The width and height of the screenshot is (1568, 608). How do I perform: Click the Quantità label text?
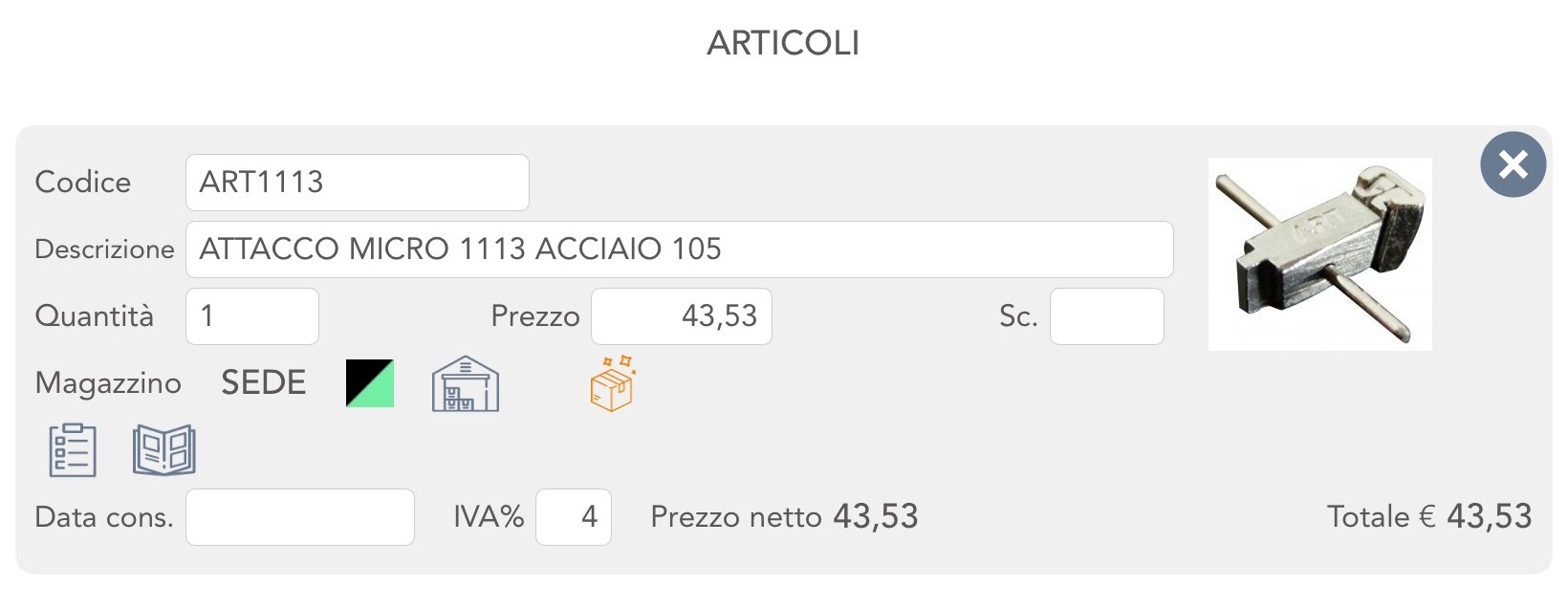click(x=94, y=316)
